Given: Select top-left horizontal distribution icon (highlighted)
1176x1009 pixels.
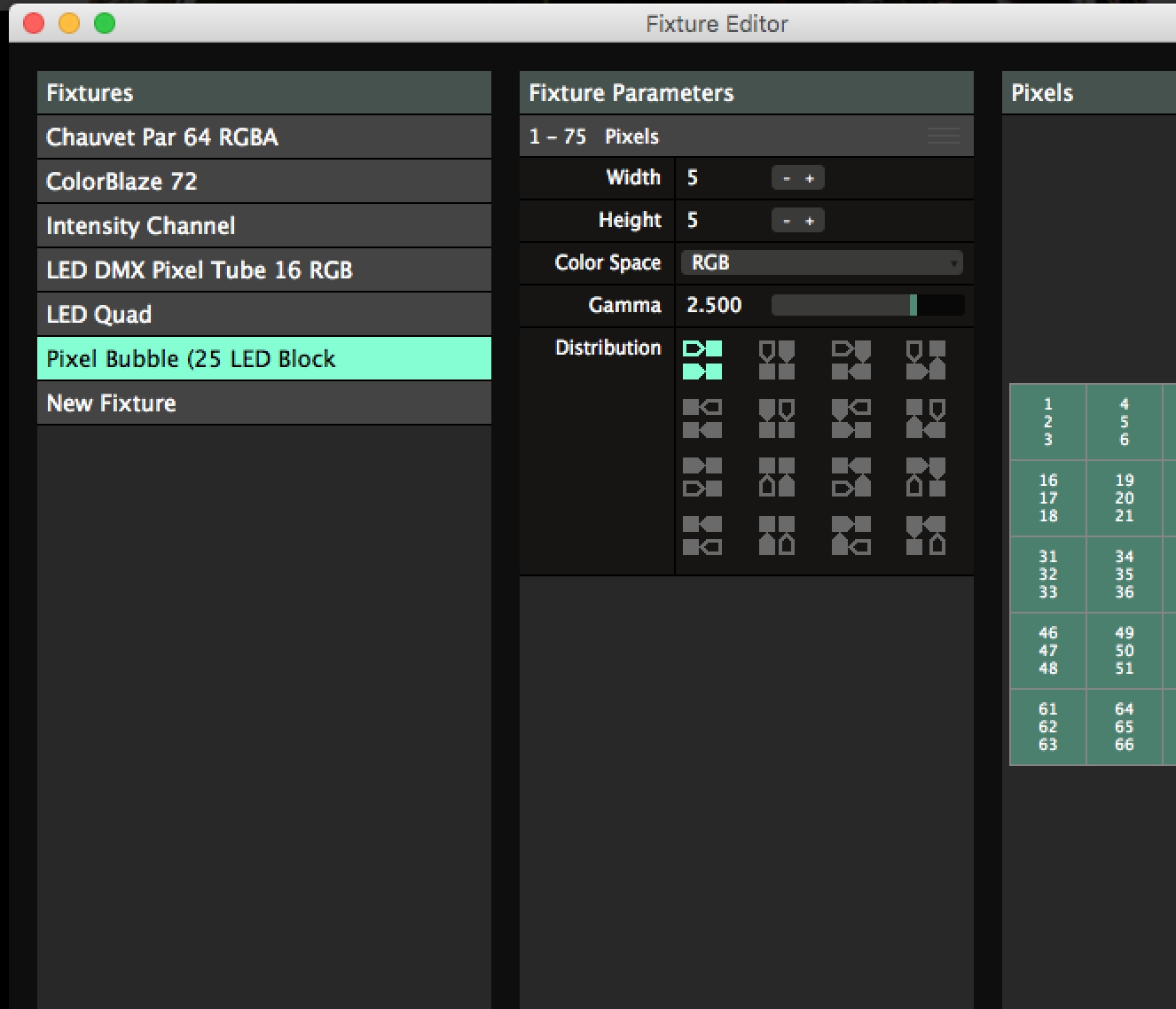Looking at the screenshot, I should pos(702,360).
